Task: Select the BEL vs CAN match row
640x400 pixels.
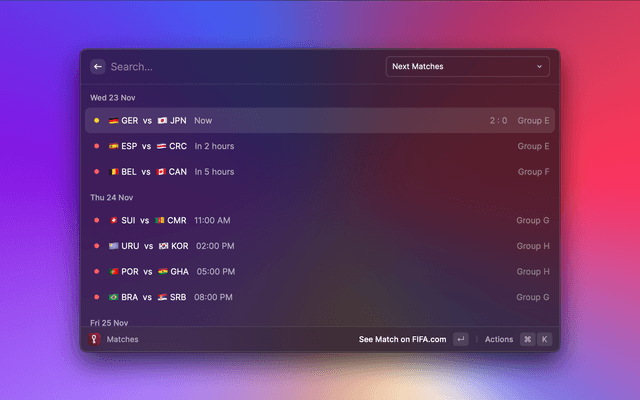Action: (320, 172)
